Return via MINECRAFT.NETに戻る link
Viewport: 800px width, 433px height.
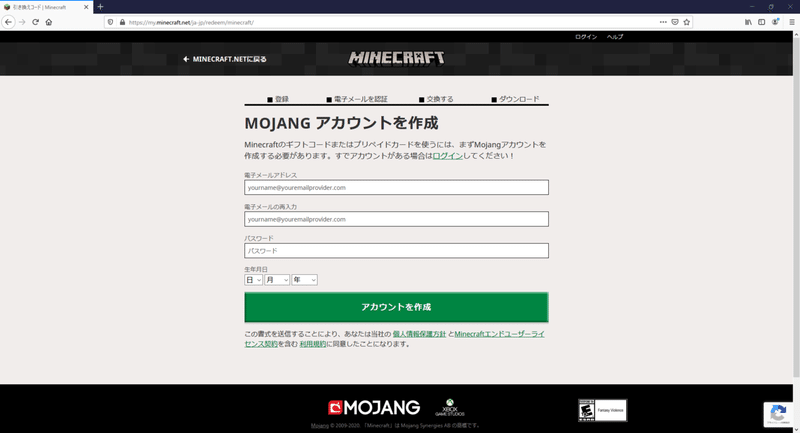(225, 59)
